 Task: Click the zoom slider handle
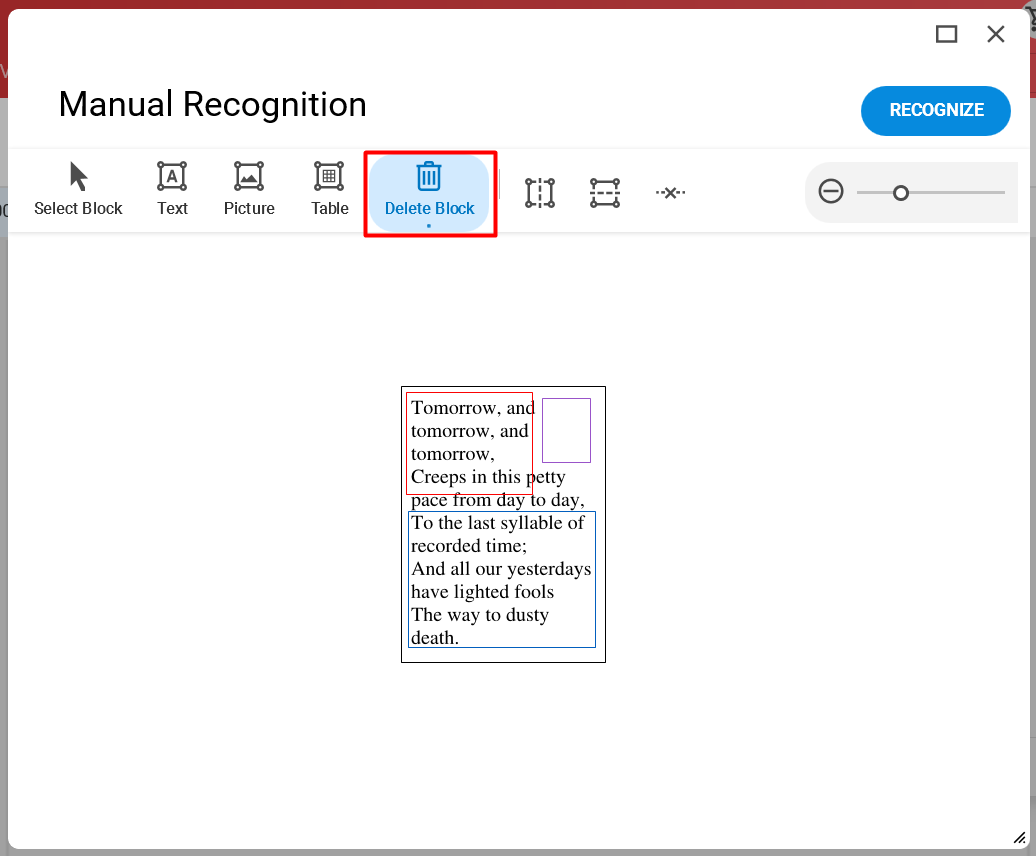pyautogui.click(x=901, y=193)
